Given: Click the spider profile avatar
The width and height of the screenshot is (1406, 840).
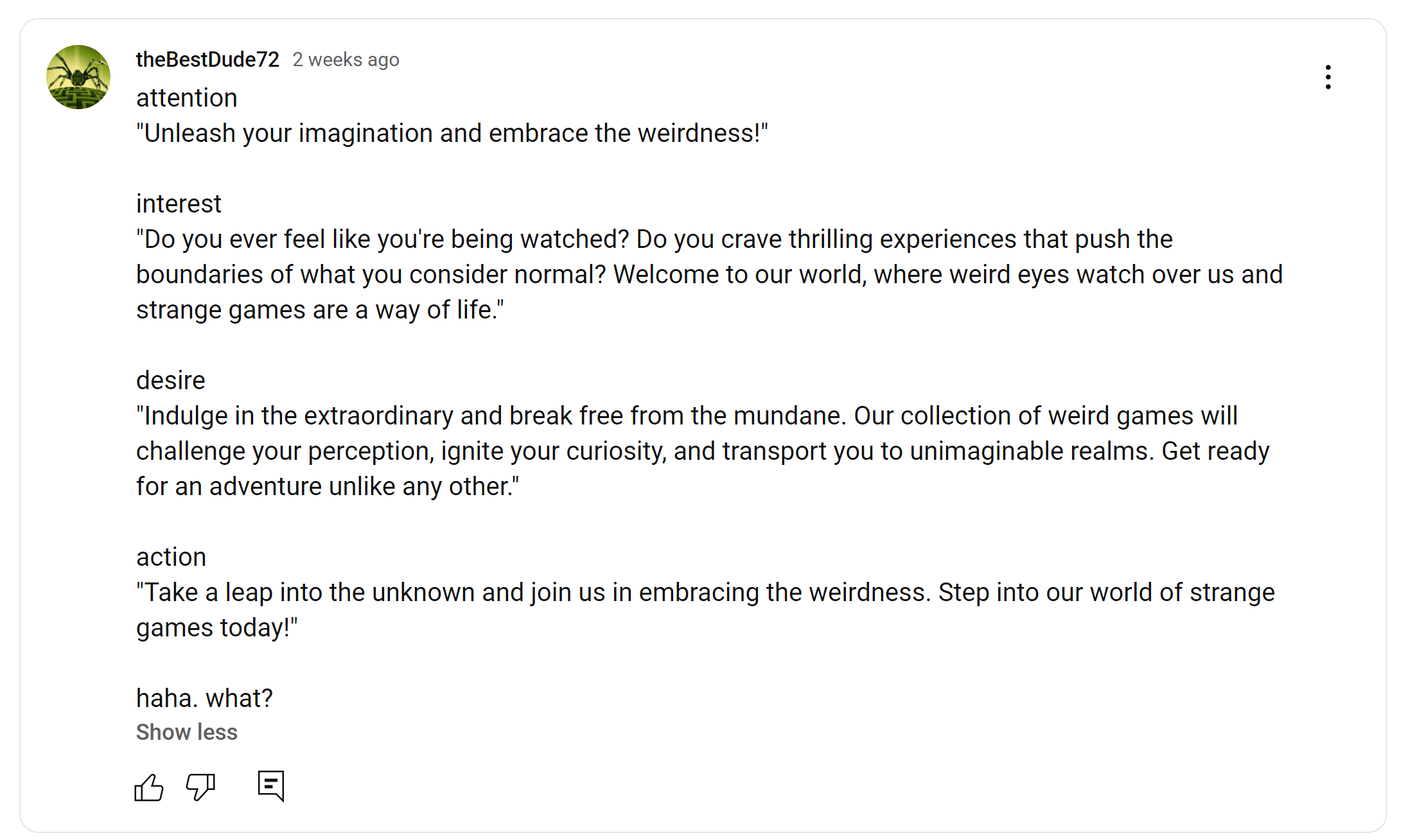Looking at the screenshot, I should click(x=78, y=77).
